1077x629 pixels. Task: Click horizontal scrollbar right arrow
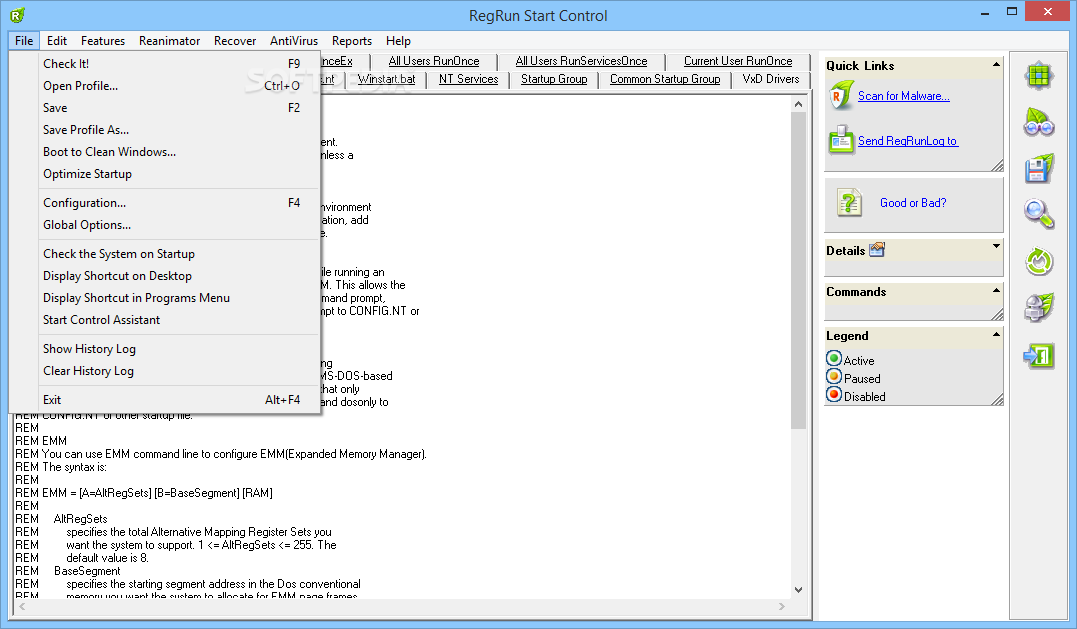(782, 606)
